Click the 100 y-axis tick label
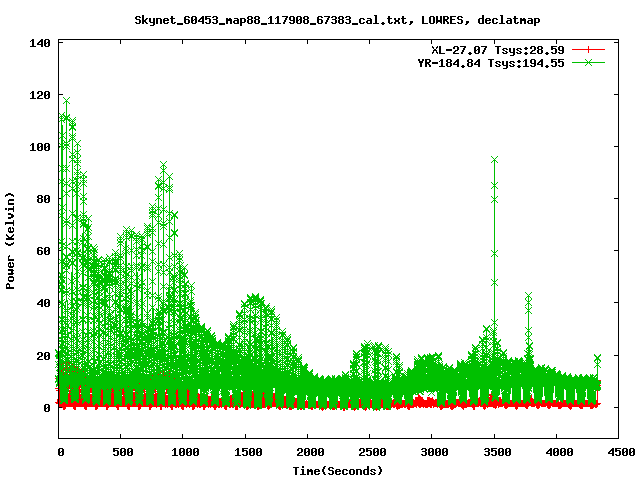The width and height of the screenshot is (640, 480). coord(40,147)
